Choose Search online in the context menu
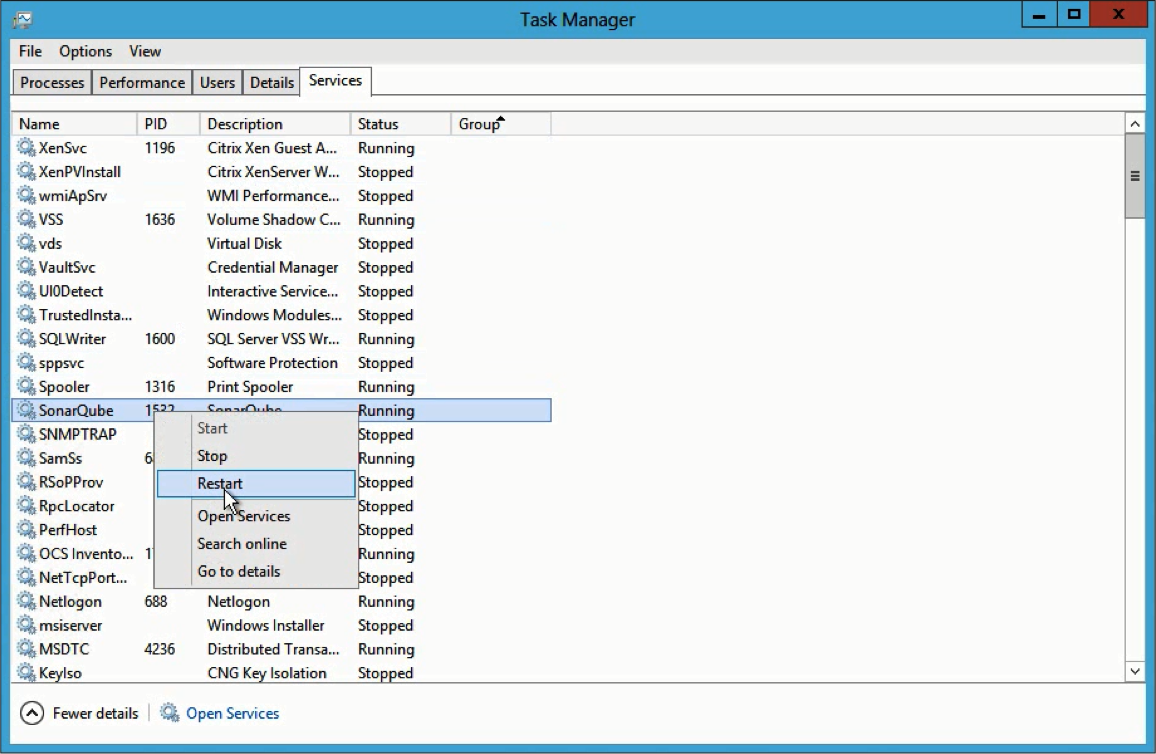1156x754 pixels. click(256, 544)
